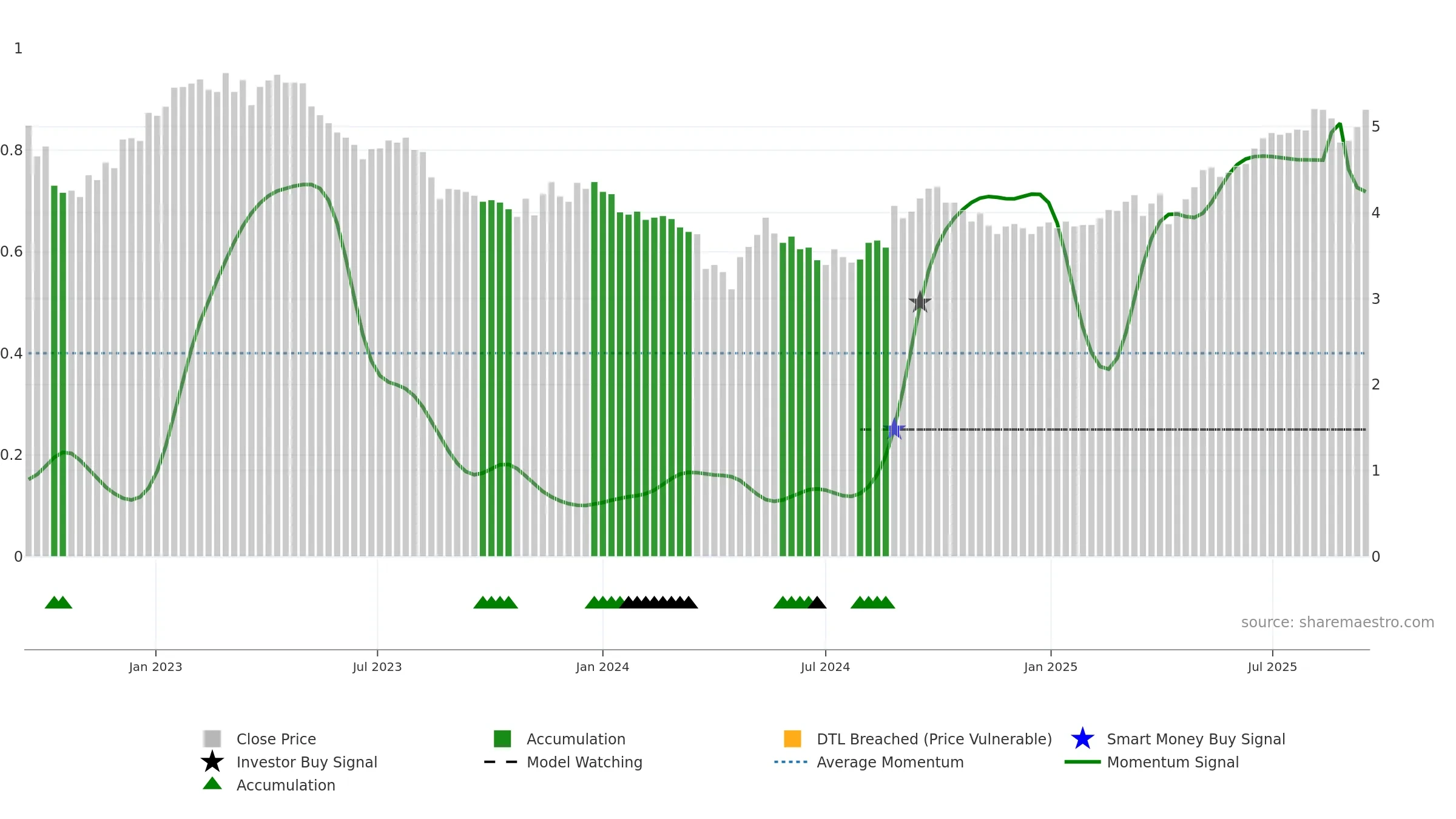Click accumulation triangles near late 2022
Screen dimensions: 1456x819
tap(58, 602)
